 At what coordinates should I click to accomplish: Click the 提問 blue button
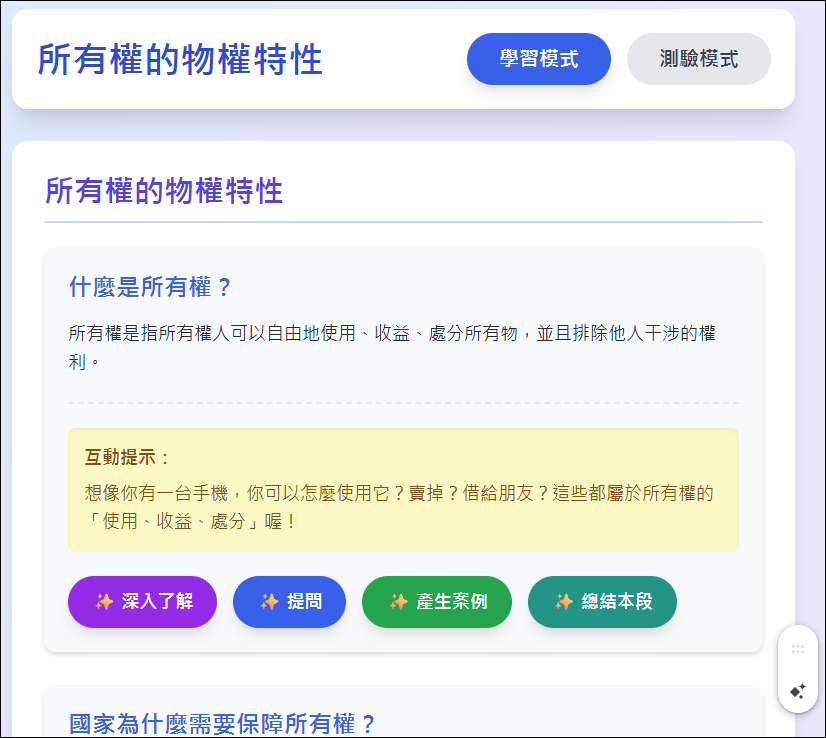[289, 602]
